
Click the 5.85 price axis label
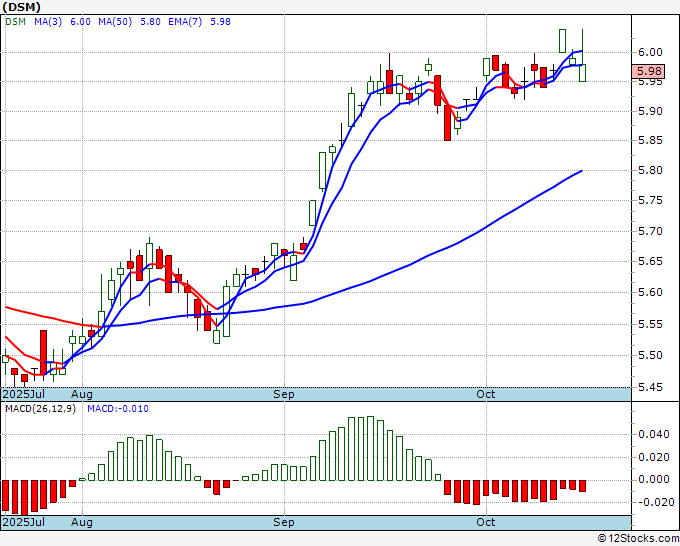(650, 141)
